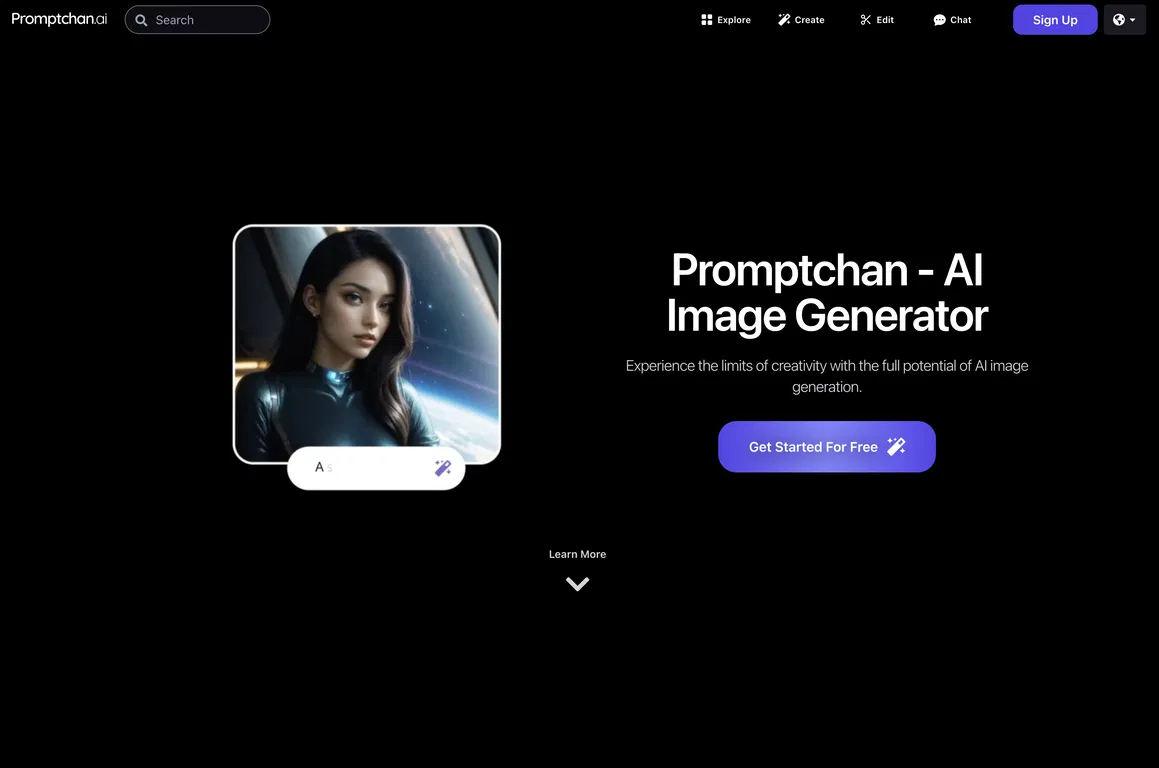1159x768 pixels.
Task: Click the Sign Up button
Action: [1055, 20]
